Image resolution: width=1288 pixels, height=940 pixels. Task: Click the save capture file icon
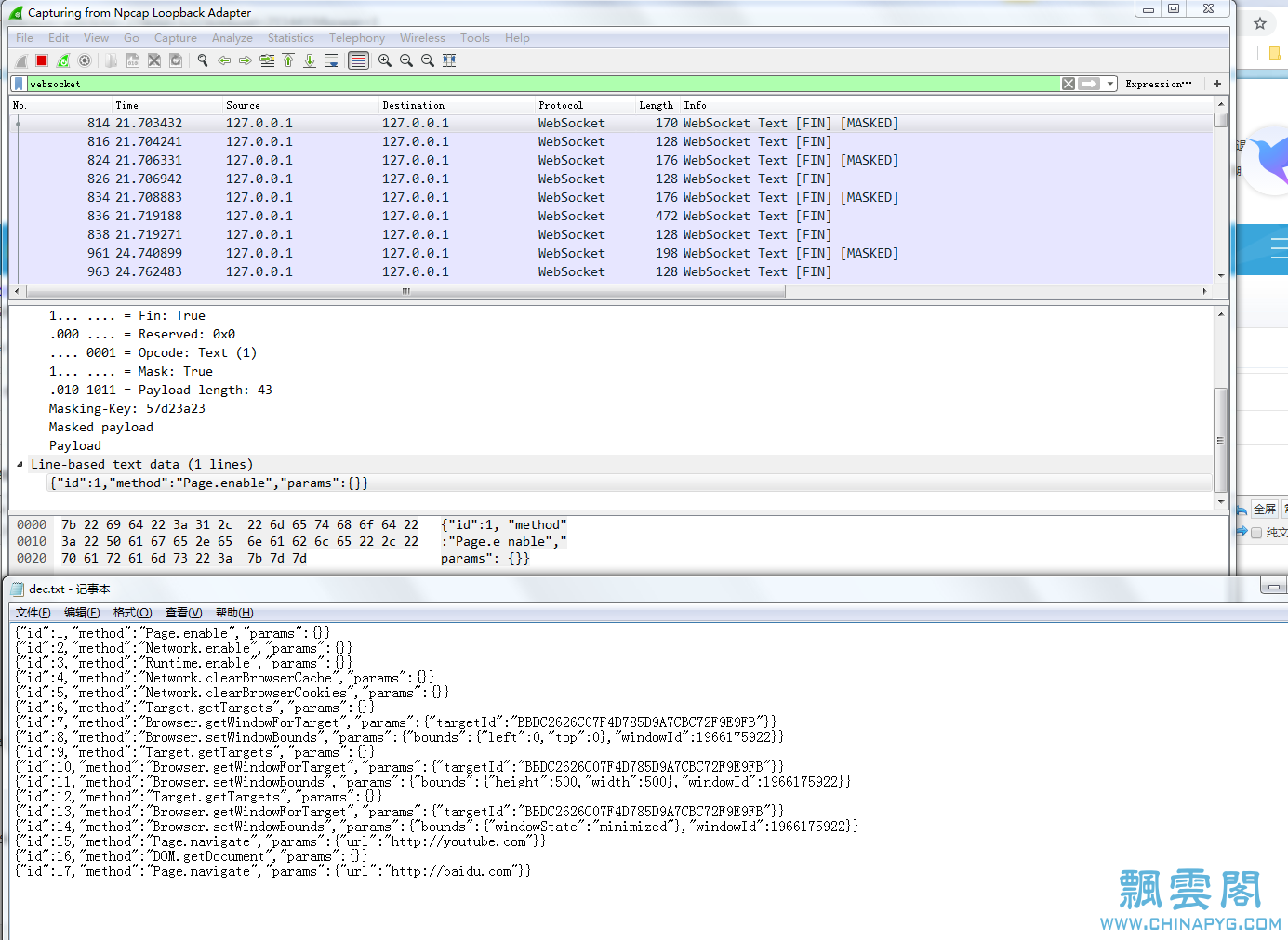point(133,60)
